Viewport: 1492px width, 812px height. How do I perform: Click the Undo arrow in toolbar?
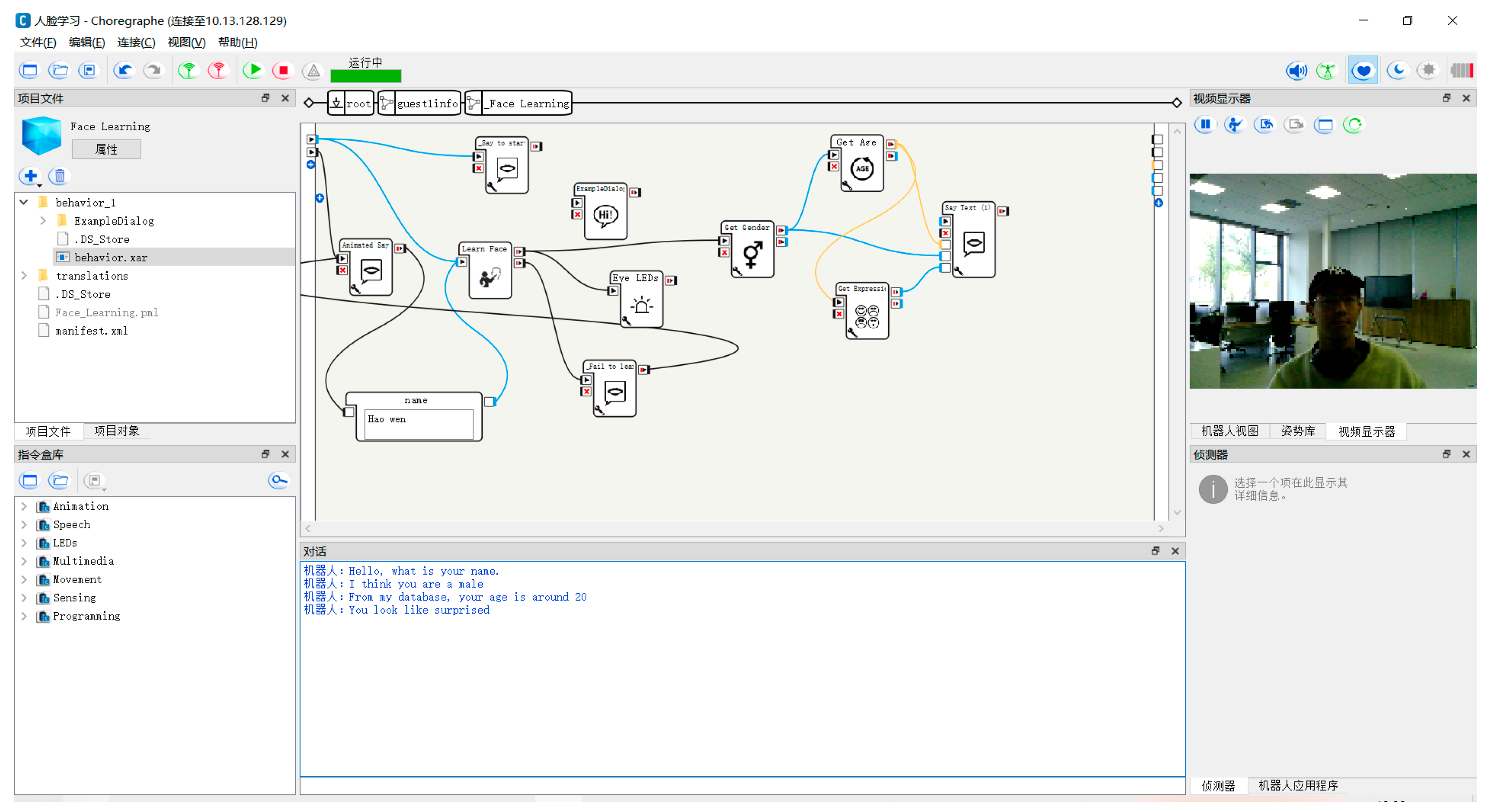[124, 70]
